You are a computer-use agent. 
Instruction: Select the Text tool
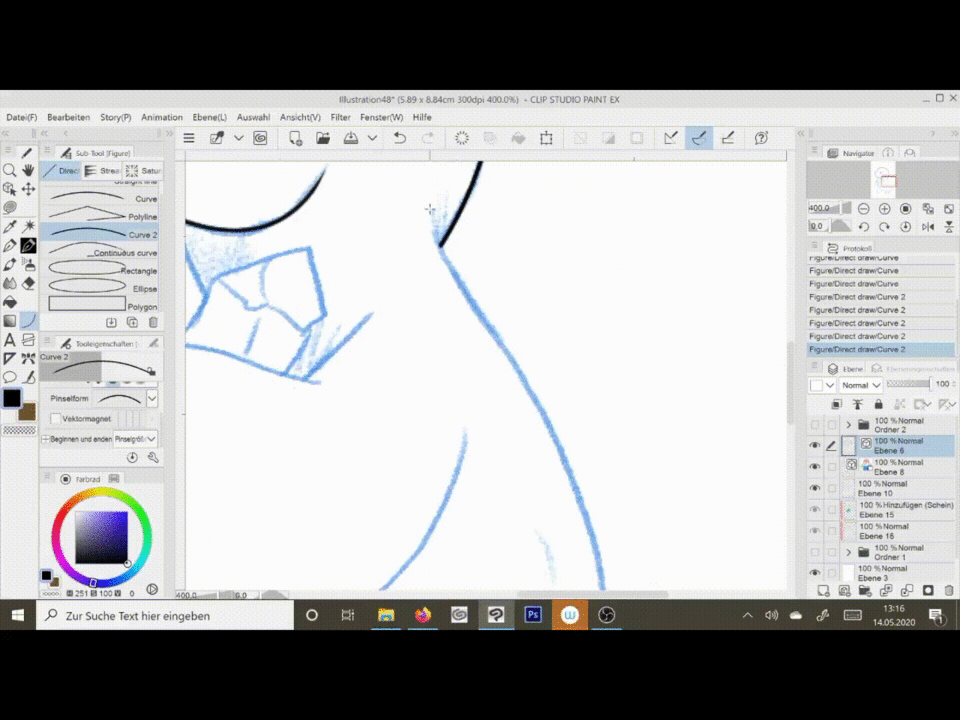(10, 340)
